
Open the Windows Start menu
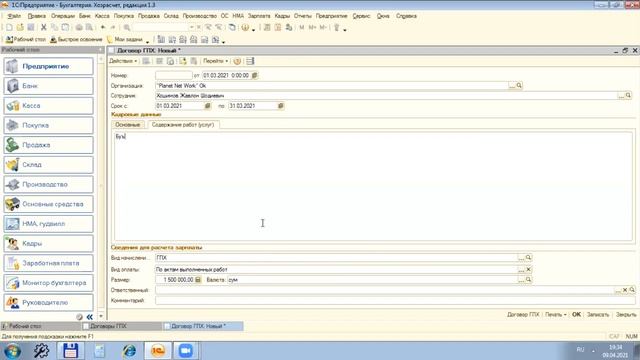click(12, 351)
